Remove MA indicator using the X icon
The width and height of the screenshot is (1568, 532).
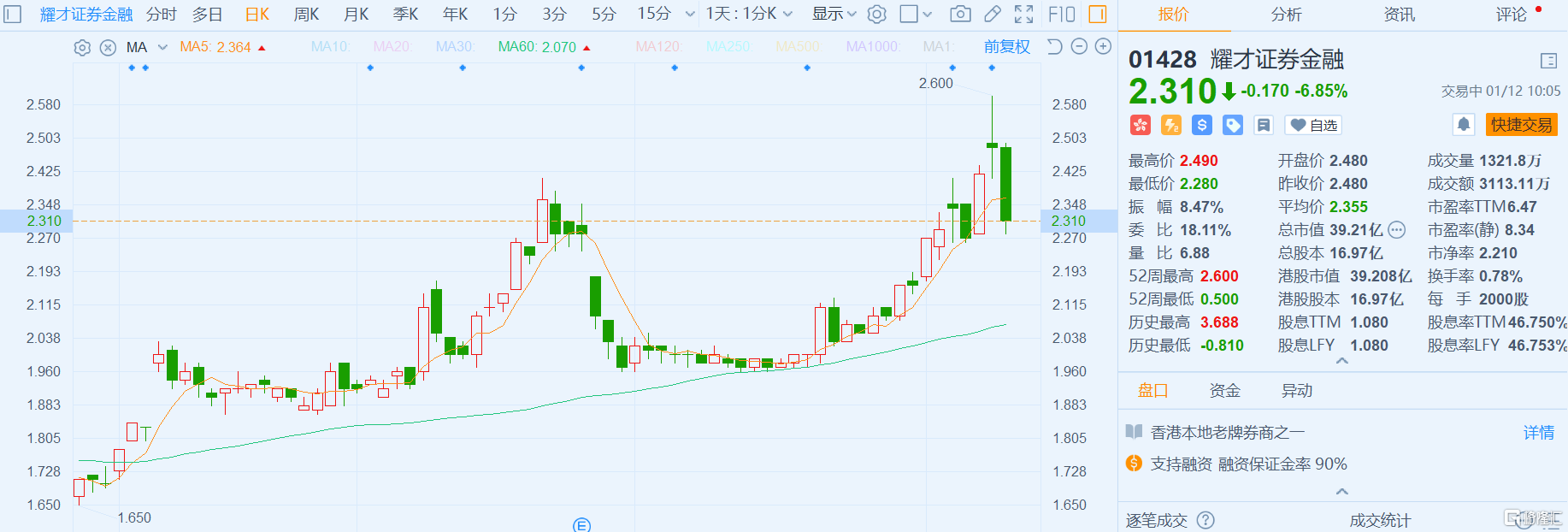[108, 48]
